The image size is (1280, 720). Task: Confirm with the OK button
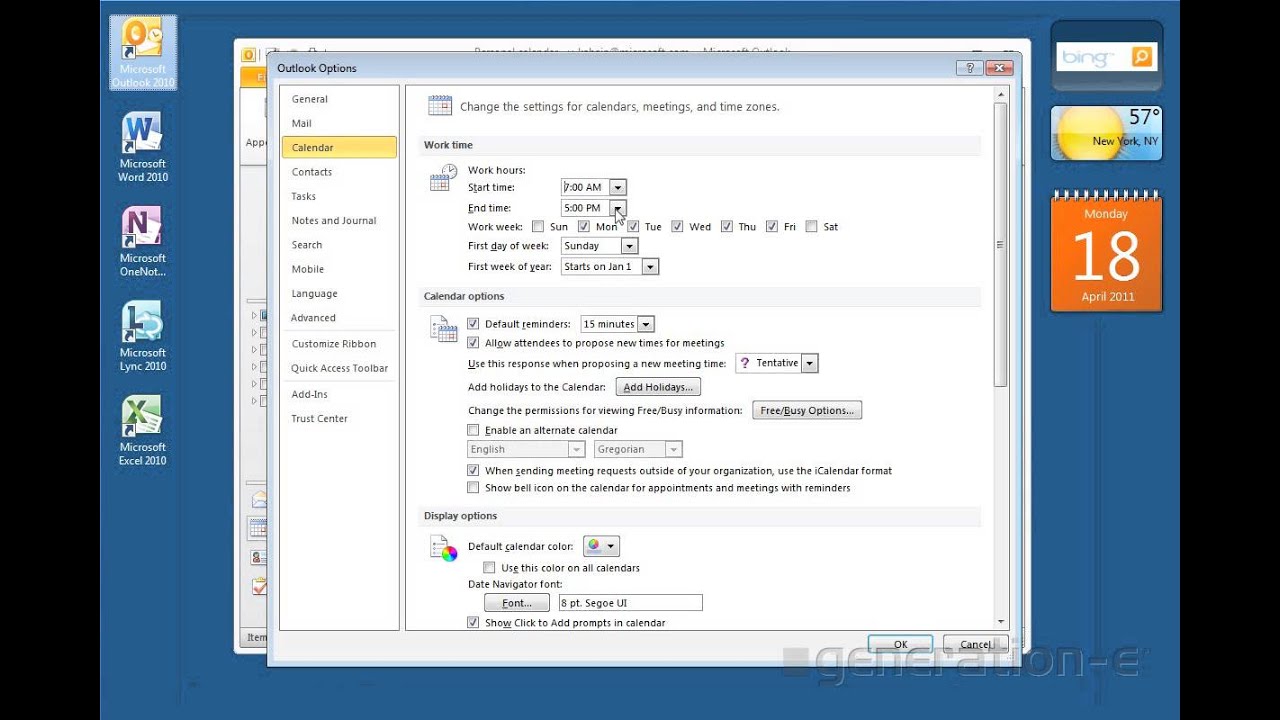[x=900, y=645]
